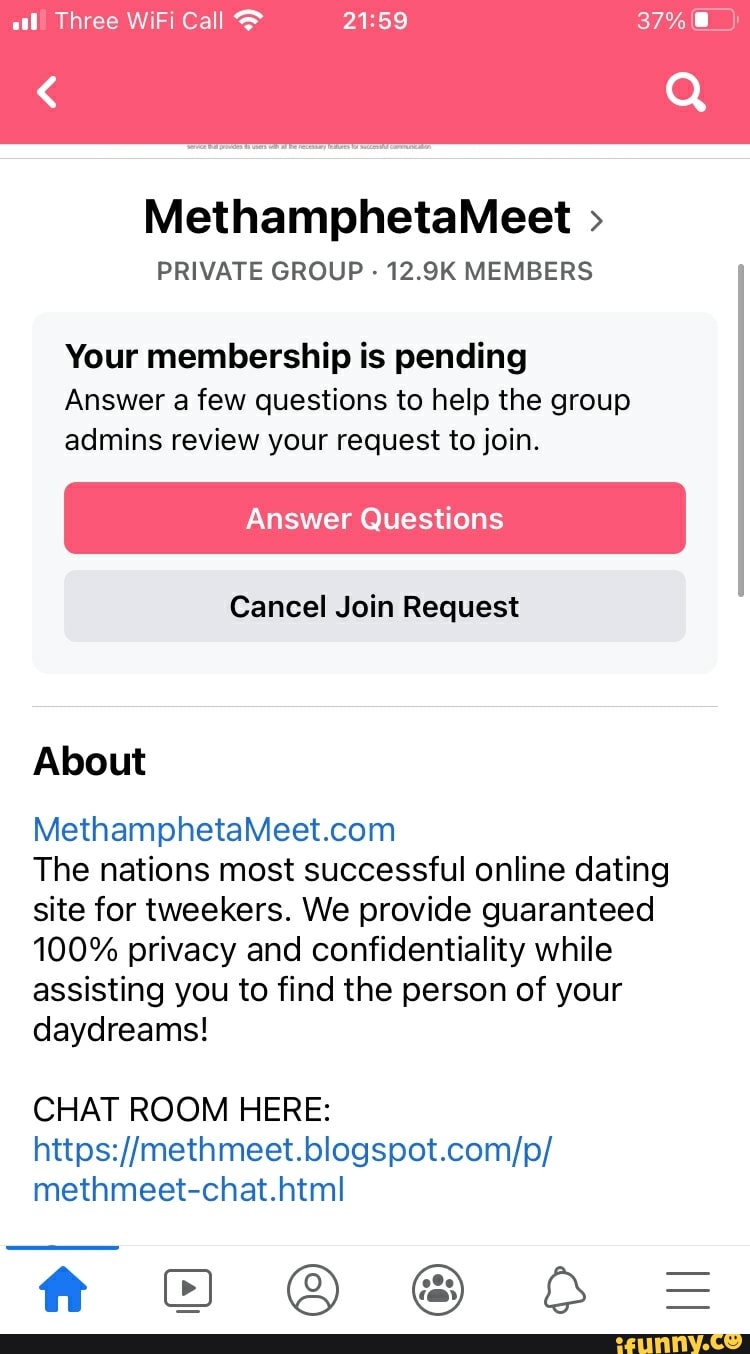Expand group details chevron beside title
The image size is (750, 1354).
(596, 220)
